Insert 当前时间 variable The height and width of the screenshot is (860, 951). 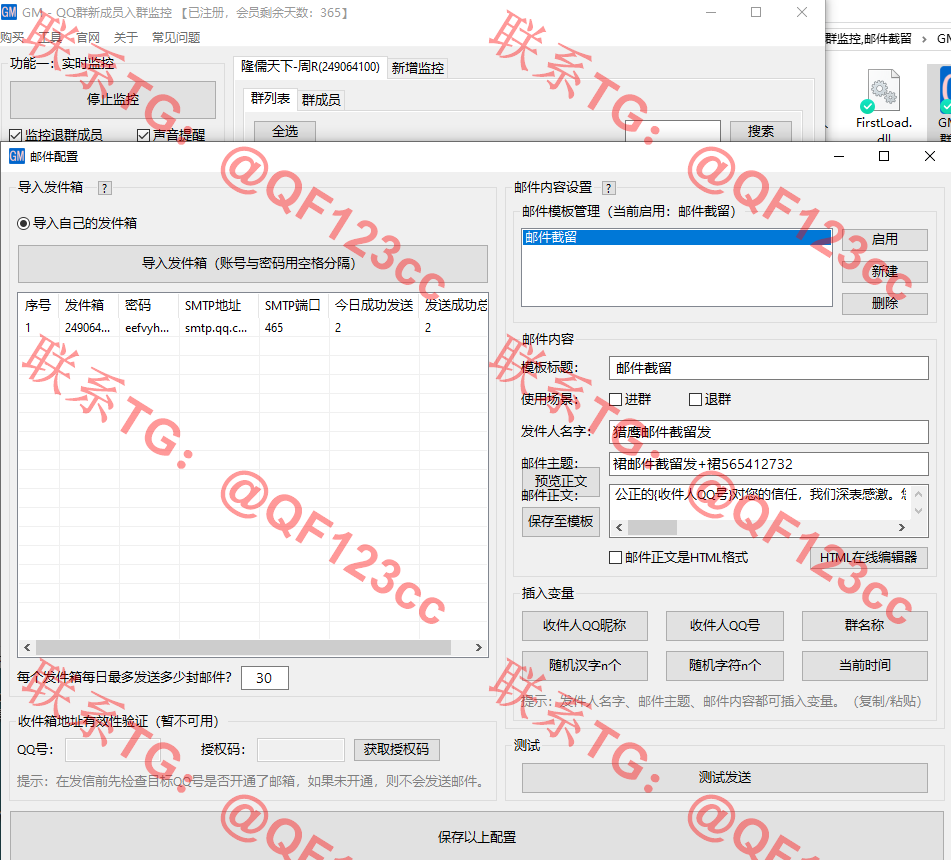pyautogui.click(x=865, y=665)
